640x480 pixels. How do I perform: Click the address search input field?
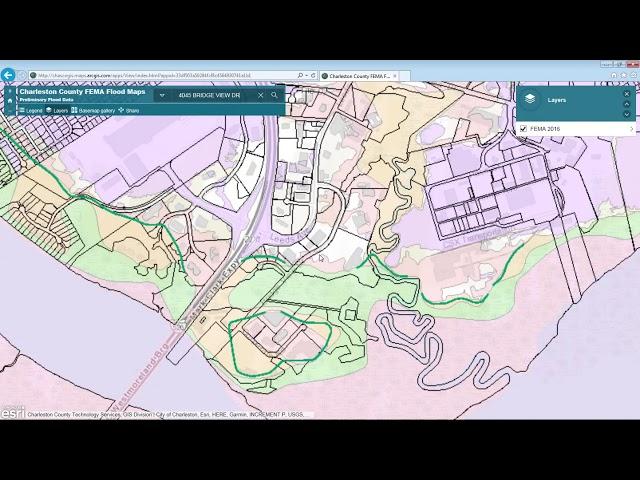coord(211,95)
